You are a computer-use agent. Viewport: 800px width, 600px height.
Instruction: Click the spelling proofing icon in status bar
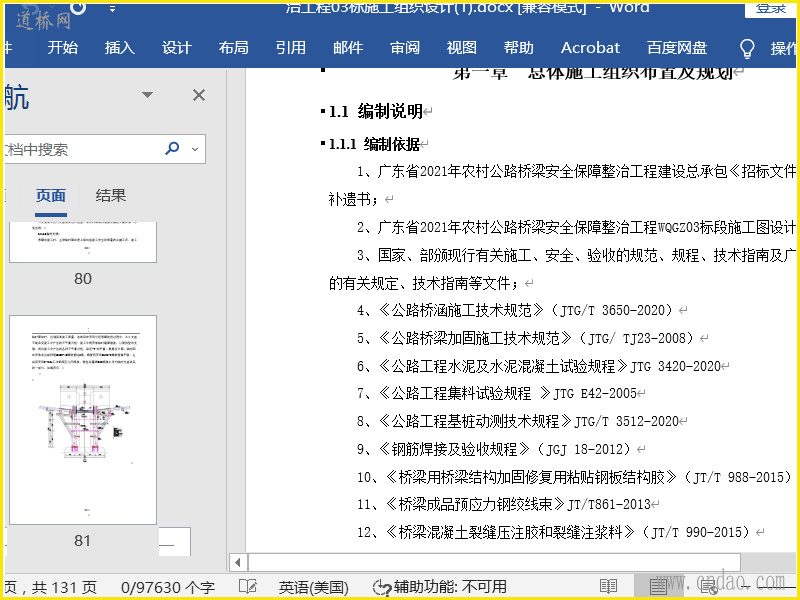click(x=248, y=586)
